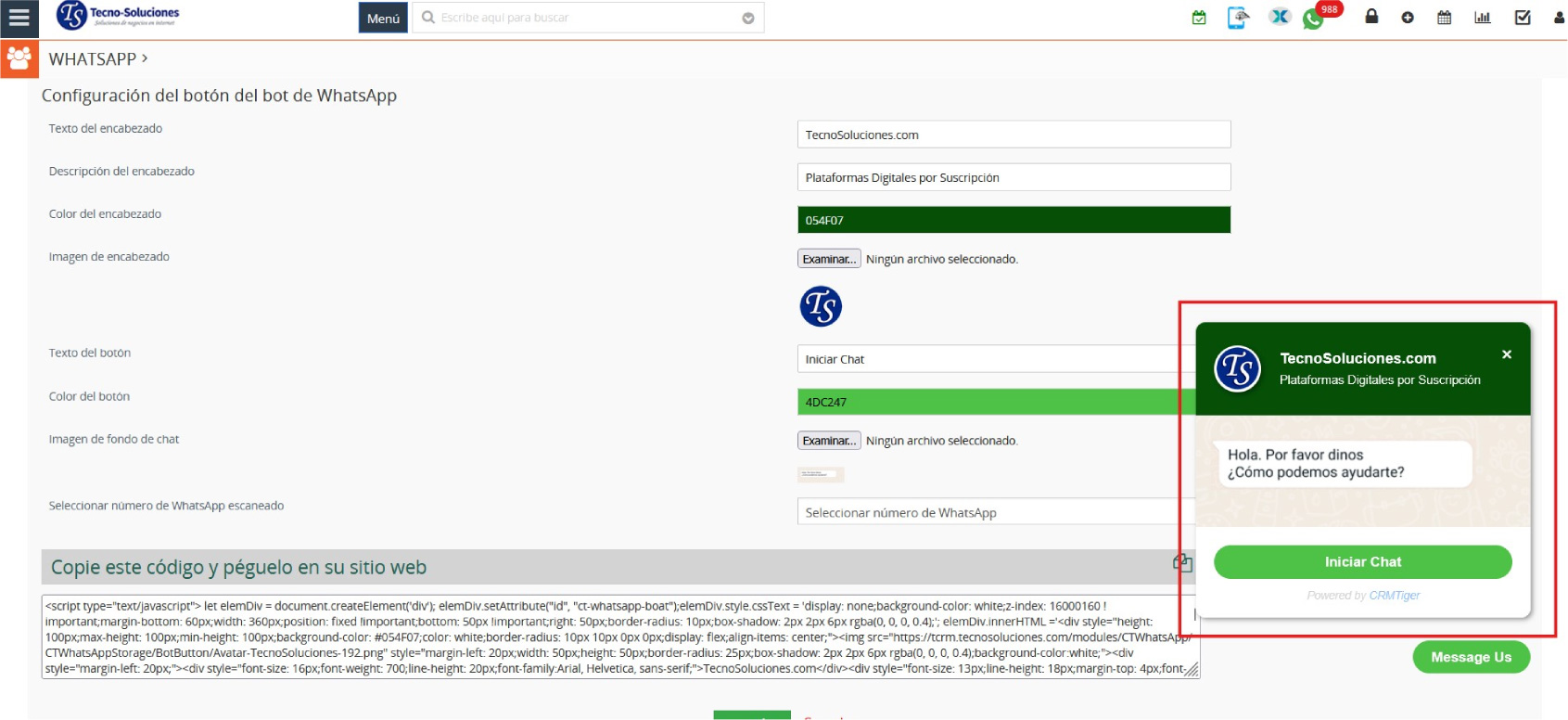Click the Menú button

(x=383, y=19)
